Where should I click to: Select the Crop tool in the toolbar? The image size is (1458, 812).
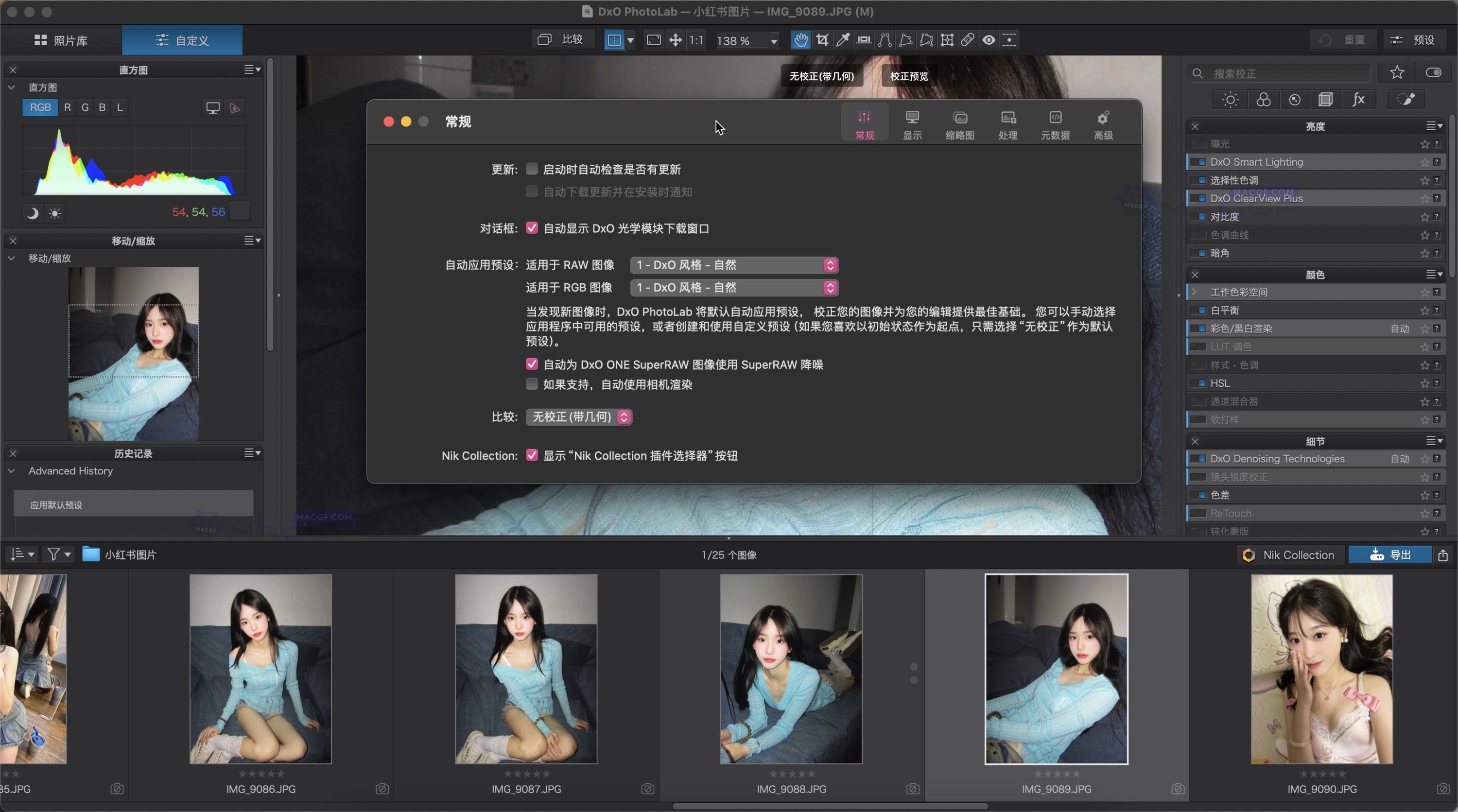click(x=822, y=40)
